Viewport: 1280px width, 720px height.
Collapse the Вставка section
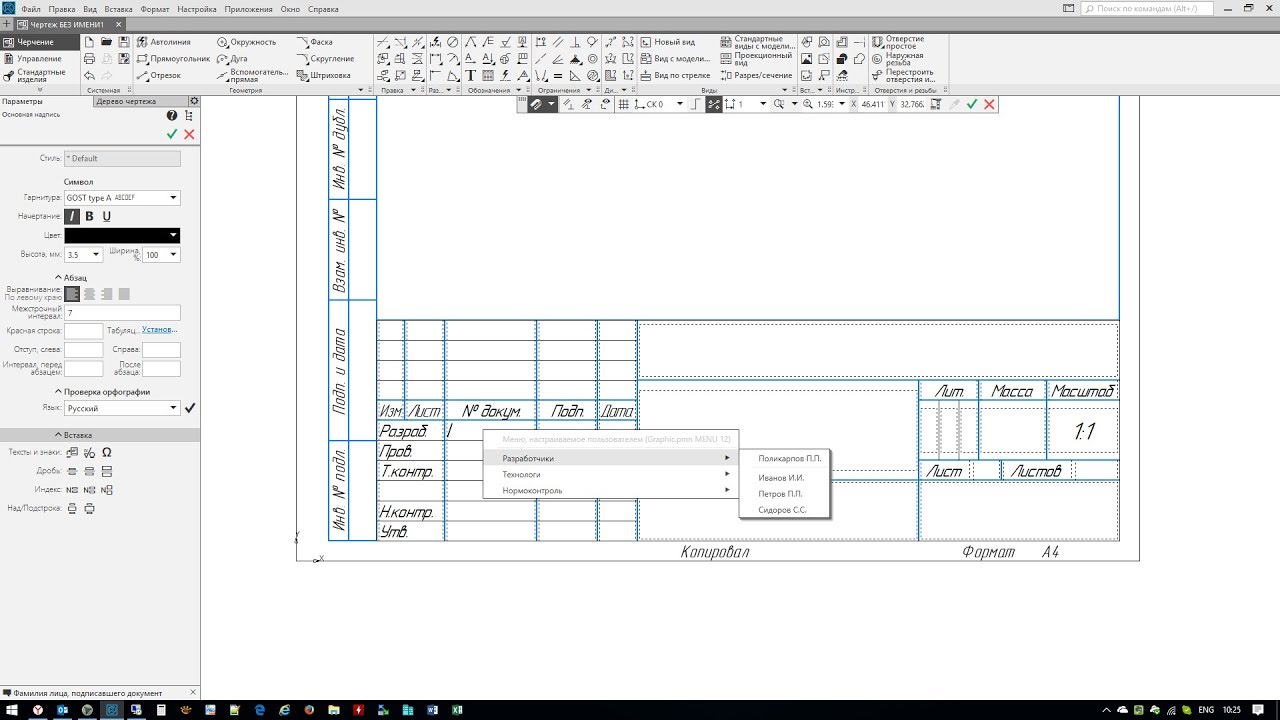coord(73,435)
